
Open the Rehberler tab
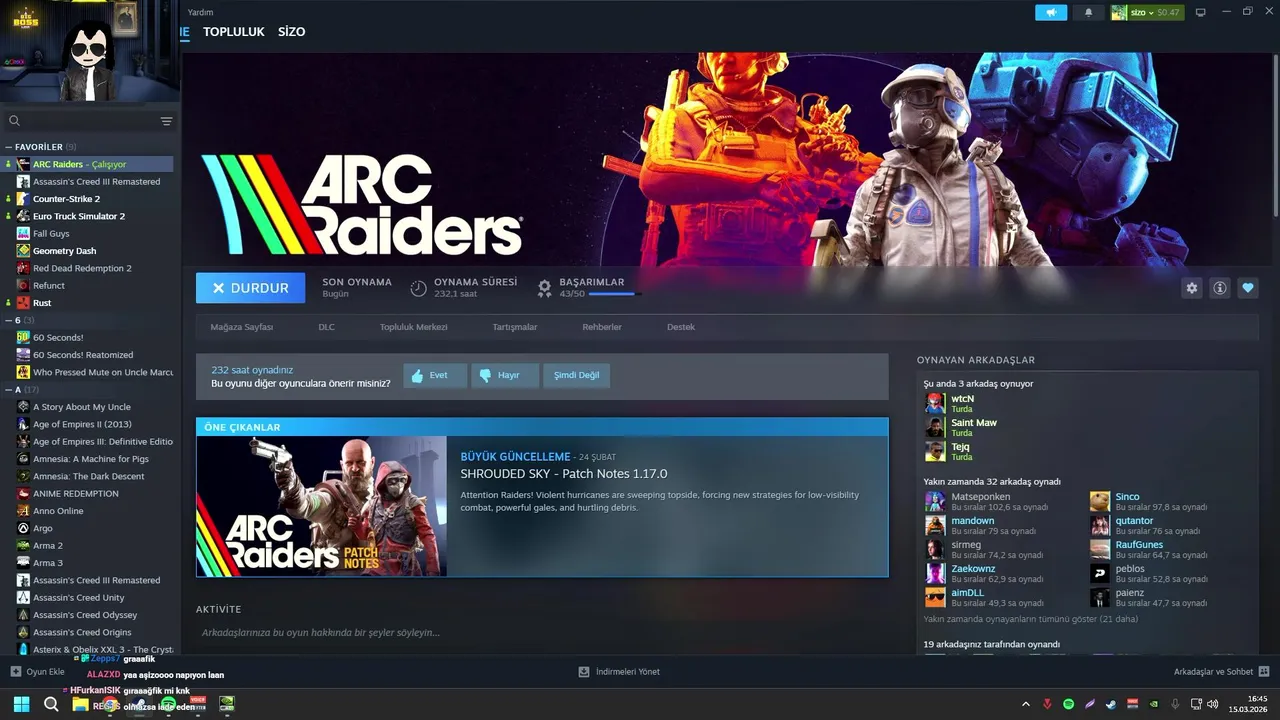coord(602,327)
